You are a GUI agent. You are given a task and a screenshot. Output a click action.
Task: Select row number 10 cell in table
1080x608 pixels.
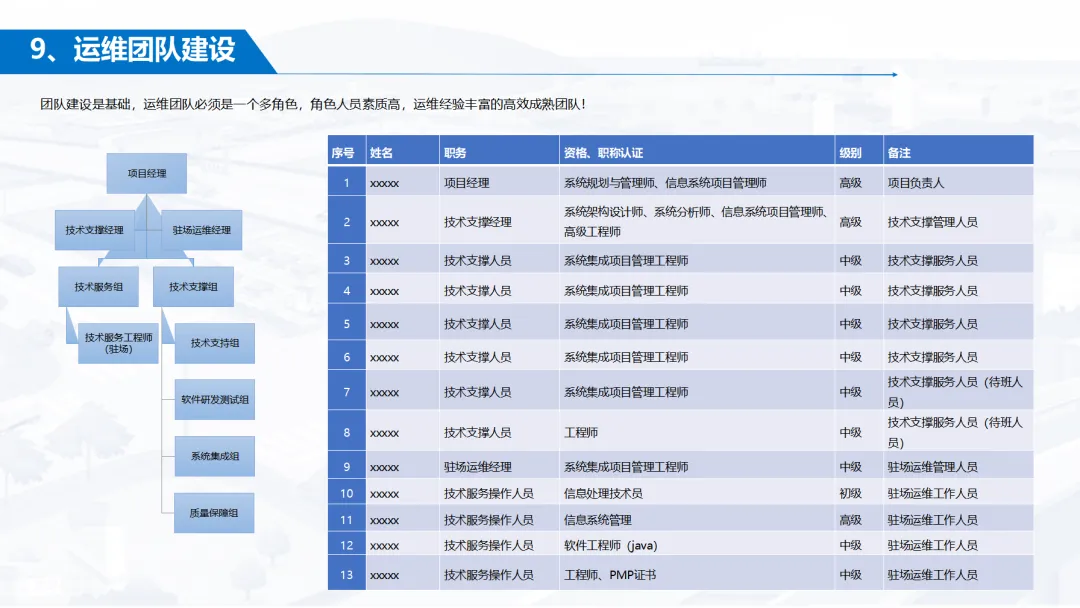click(347, 493)
